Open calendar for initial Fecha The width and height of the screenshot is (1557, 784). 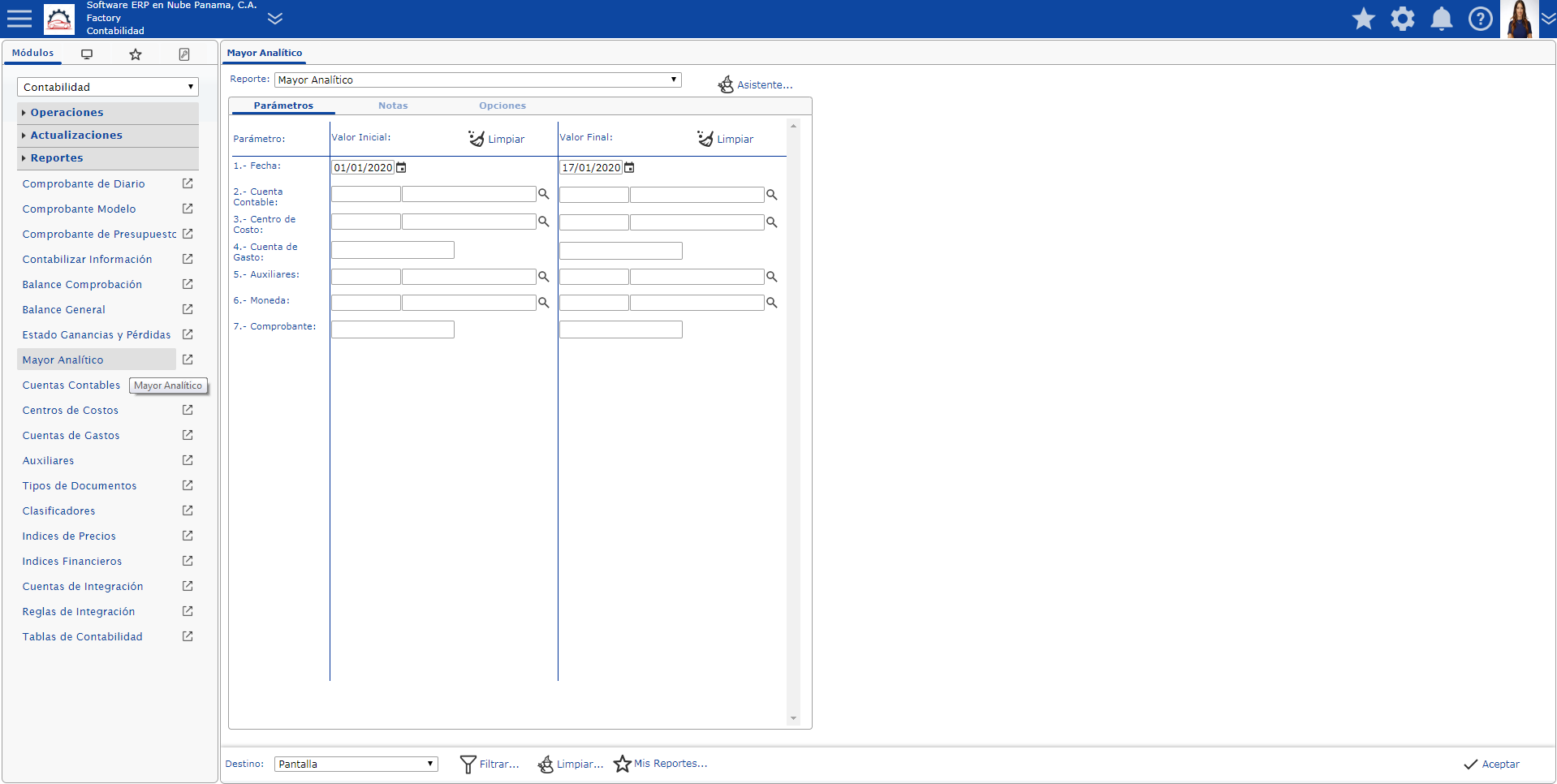[x=401, y=168]
